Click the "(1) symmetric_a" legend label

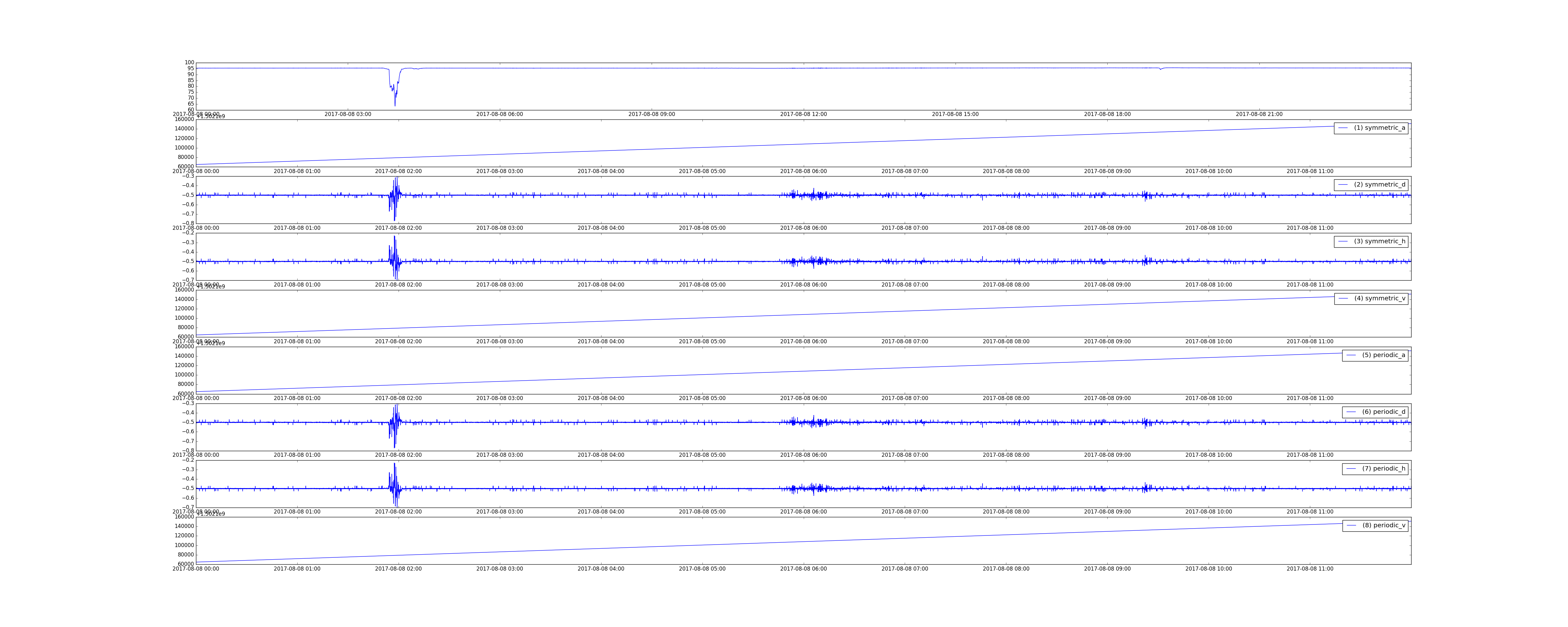1379,128
